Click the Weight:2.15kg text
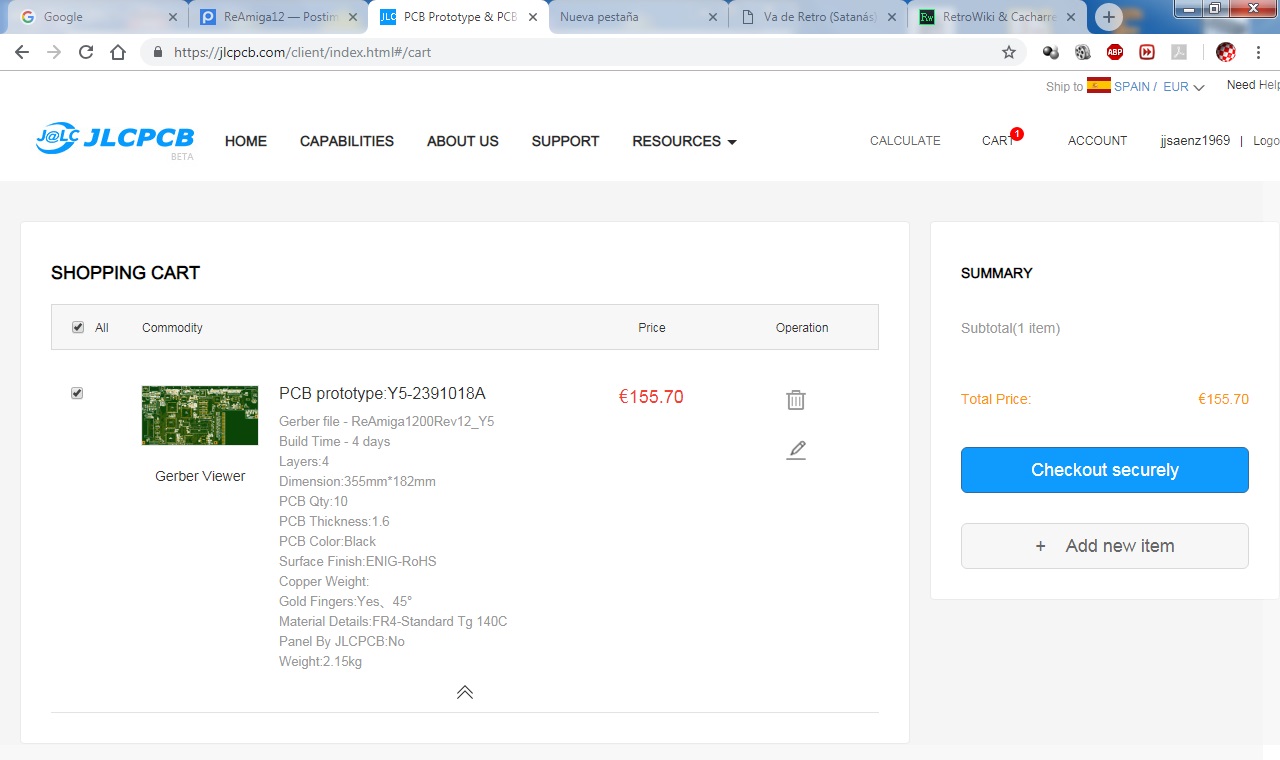 tap(321, 661)
